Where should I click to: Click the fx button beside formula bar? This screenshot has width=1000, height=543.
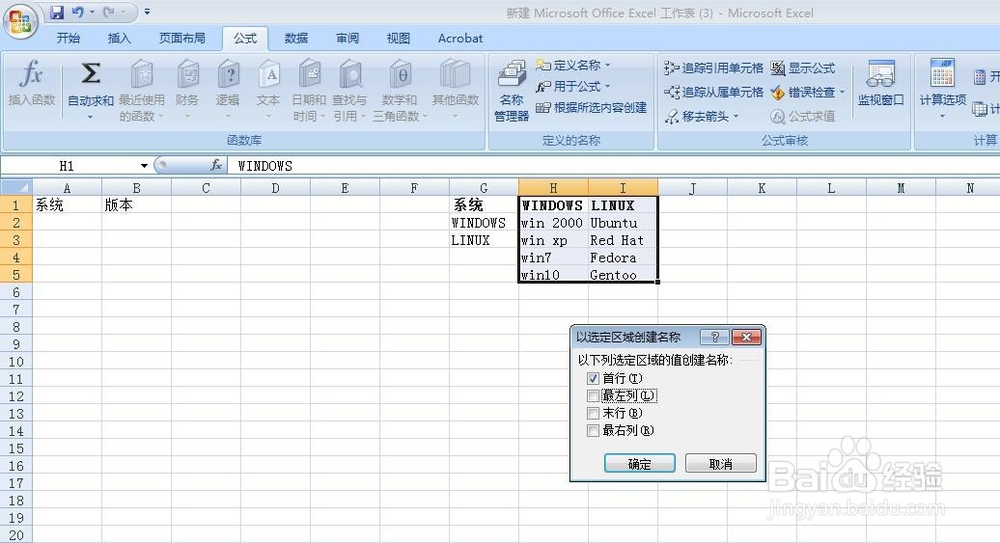216,165
